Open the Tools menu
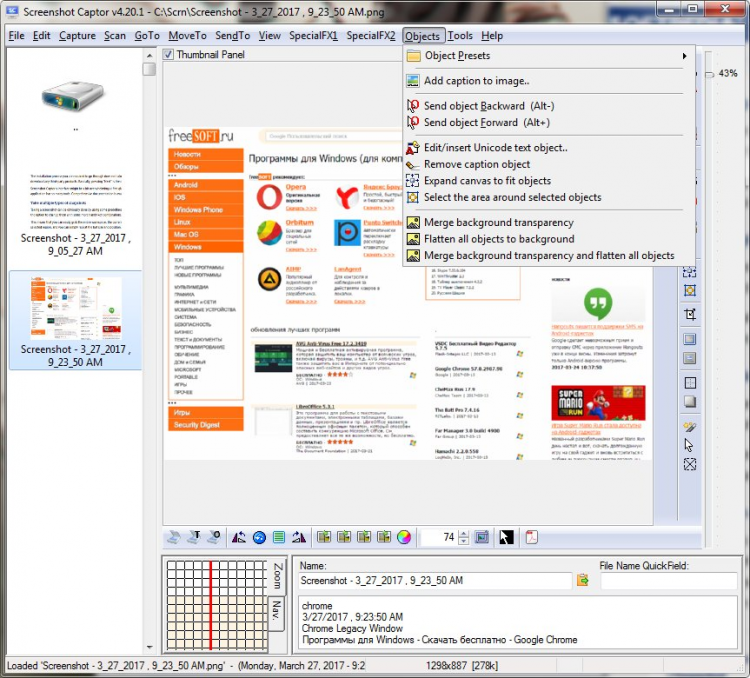Screen dimensions: 750x678 tap(460, 36)
